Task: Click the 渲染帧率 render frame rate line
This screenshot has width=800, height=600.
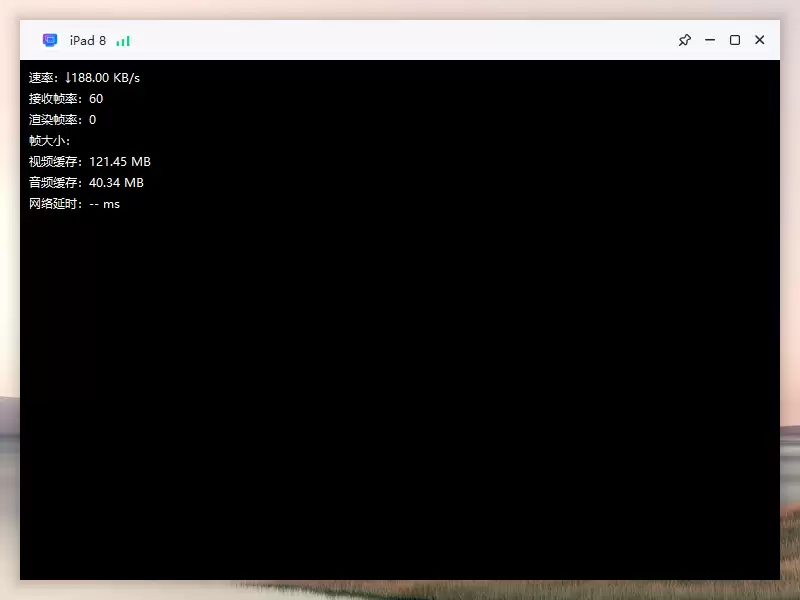Action: pyautogui.click(x=62, y=120)
